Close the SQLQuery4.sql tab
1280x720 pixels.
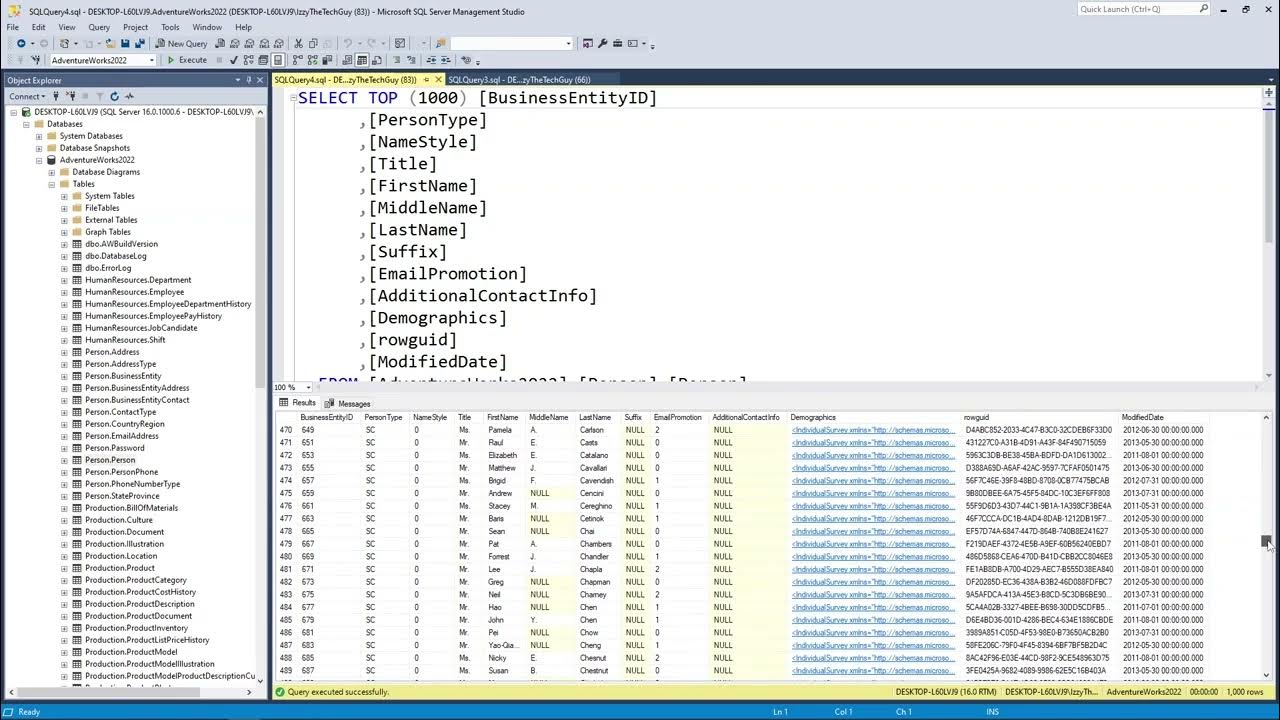pos(438,80)
